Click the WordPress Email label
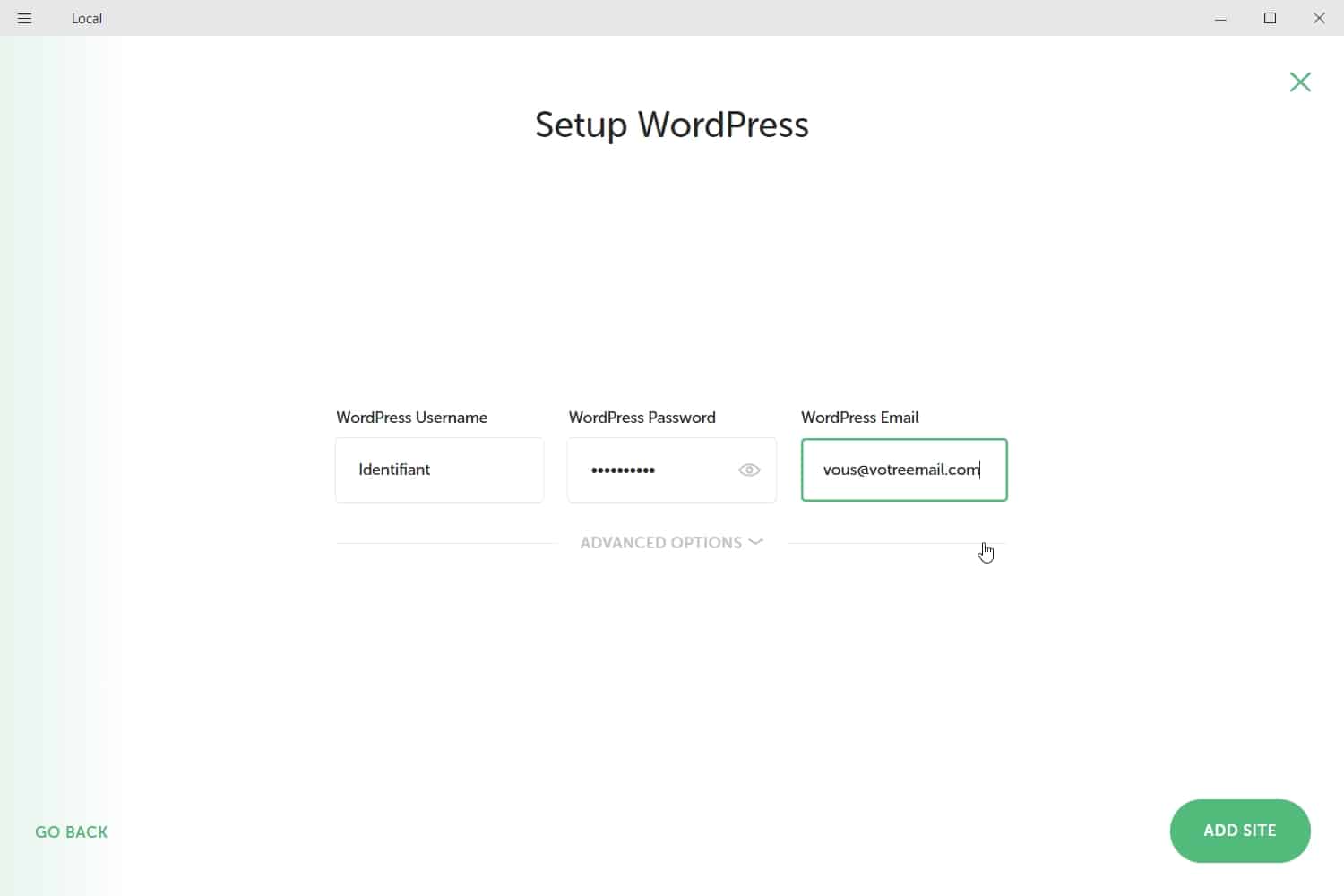This screenshot has width=1344, height=896. pos(859,418)
